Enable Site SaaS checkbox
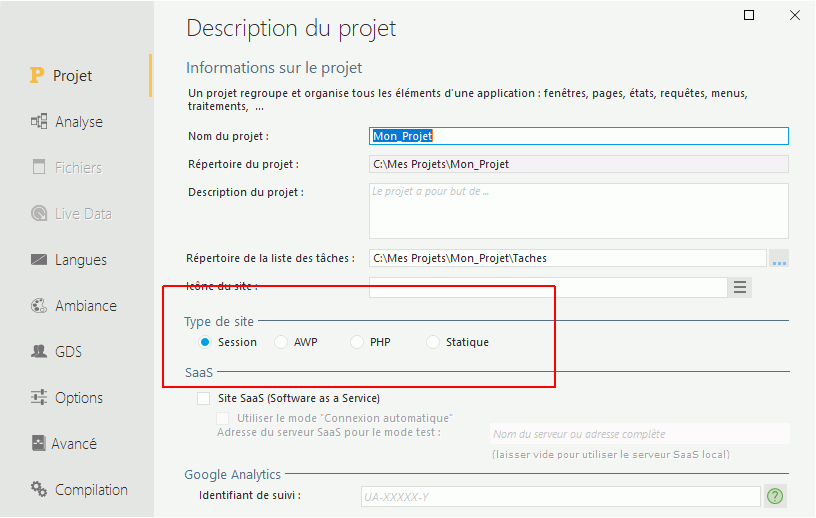The width and height of the screenshot is (816, 518). tap(203, 398)
